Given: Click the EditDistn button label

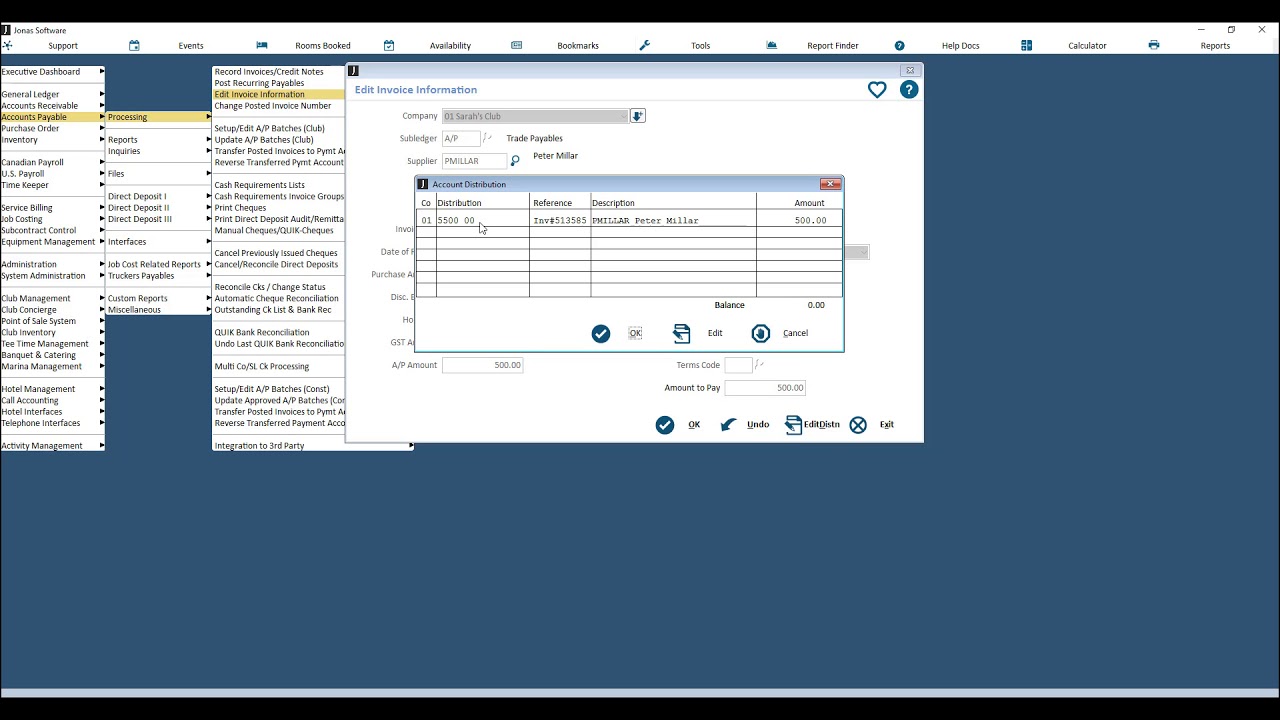Looking at the screenshot, I should pos(822,425).
